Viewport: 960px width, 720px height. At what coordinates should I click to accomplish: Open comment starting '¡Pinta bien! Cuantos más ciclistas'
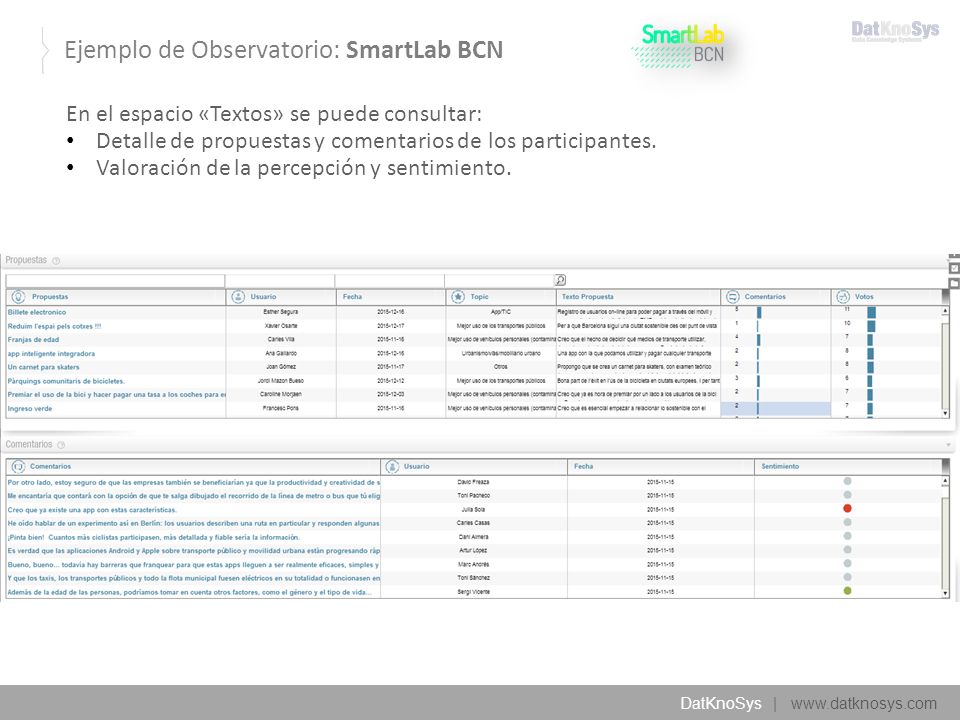coord(154,538)
